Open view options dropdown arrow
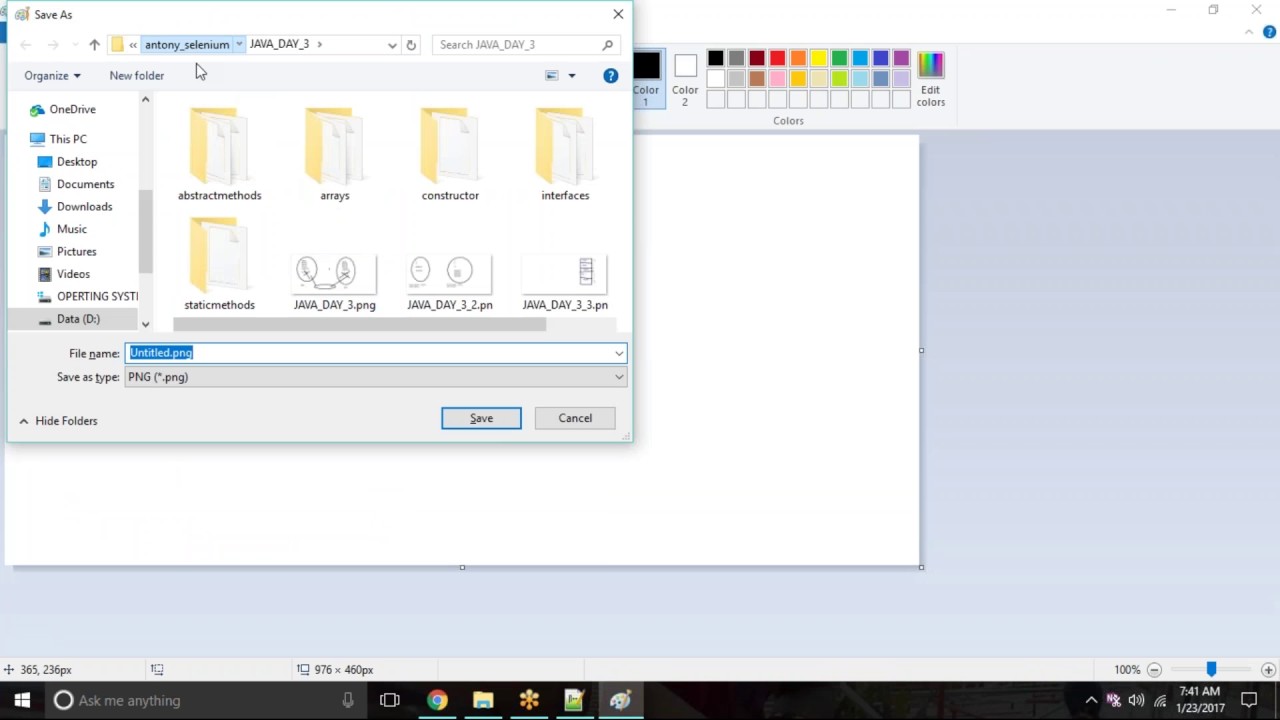This screenshot has height=720, width=1280. tap(572, 76)
